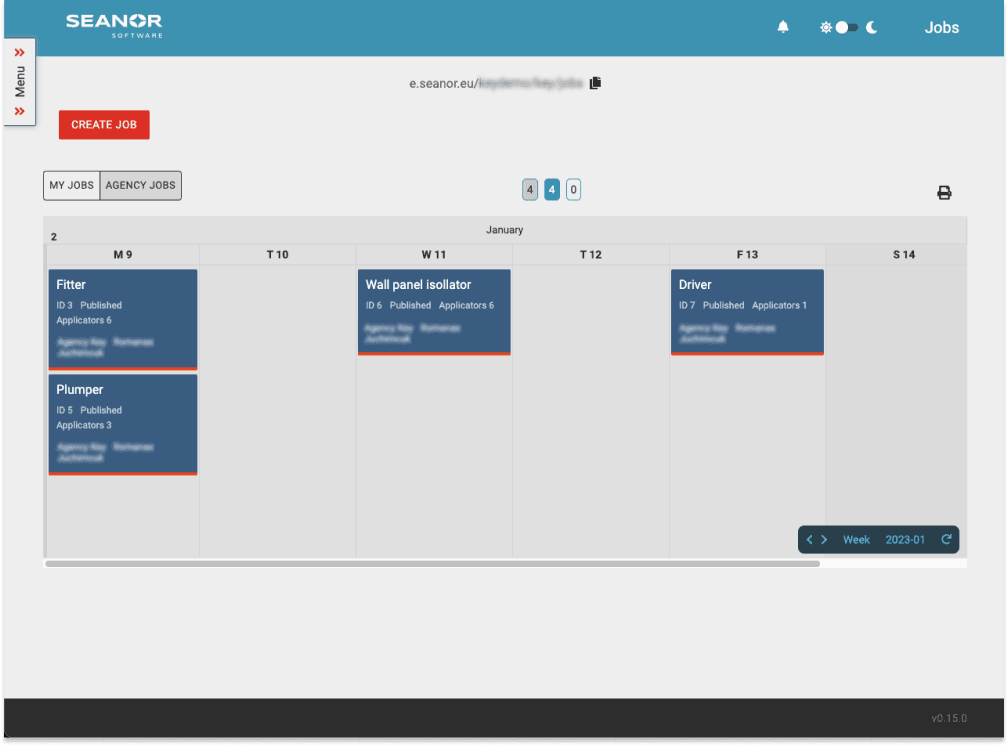The height and width of the screenshot is (746, 1008).
Task: Open the Week view selector
Action: coord(856,540)
